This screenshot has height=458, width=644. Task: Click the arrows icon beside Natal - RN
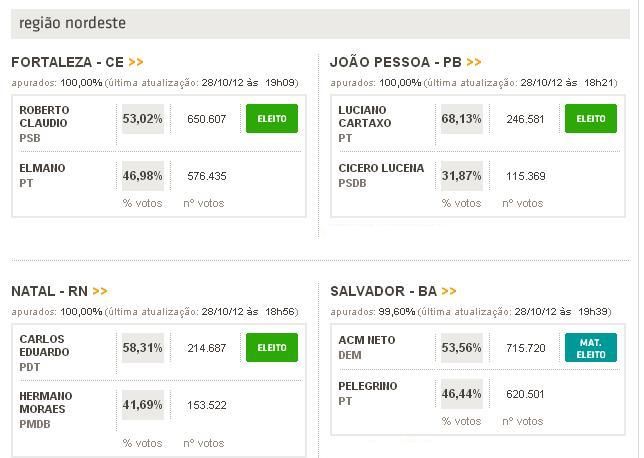(100, 291)
